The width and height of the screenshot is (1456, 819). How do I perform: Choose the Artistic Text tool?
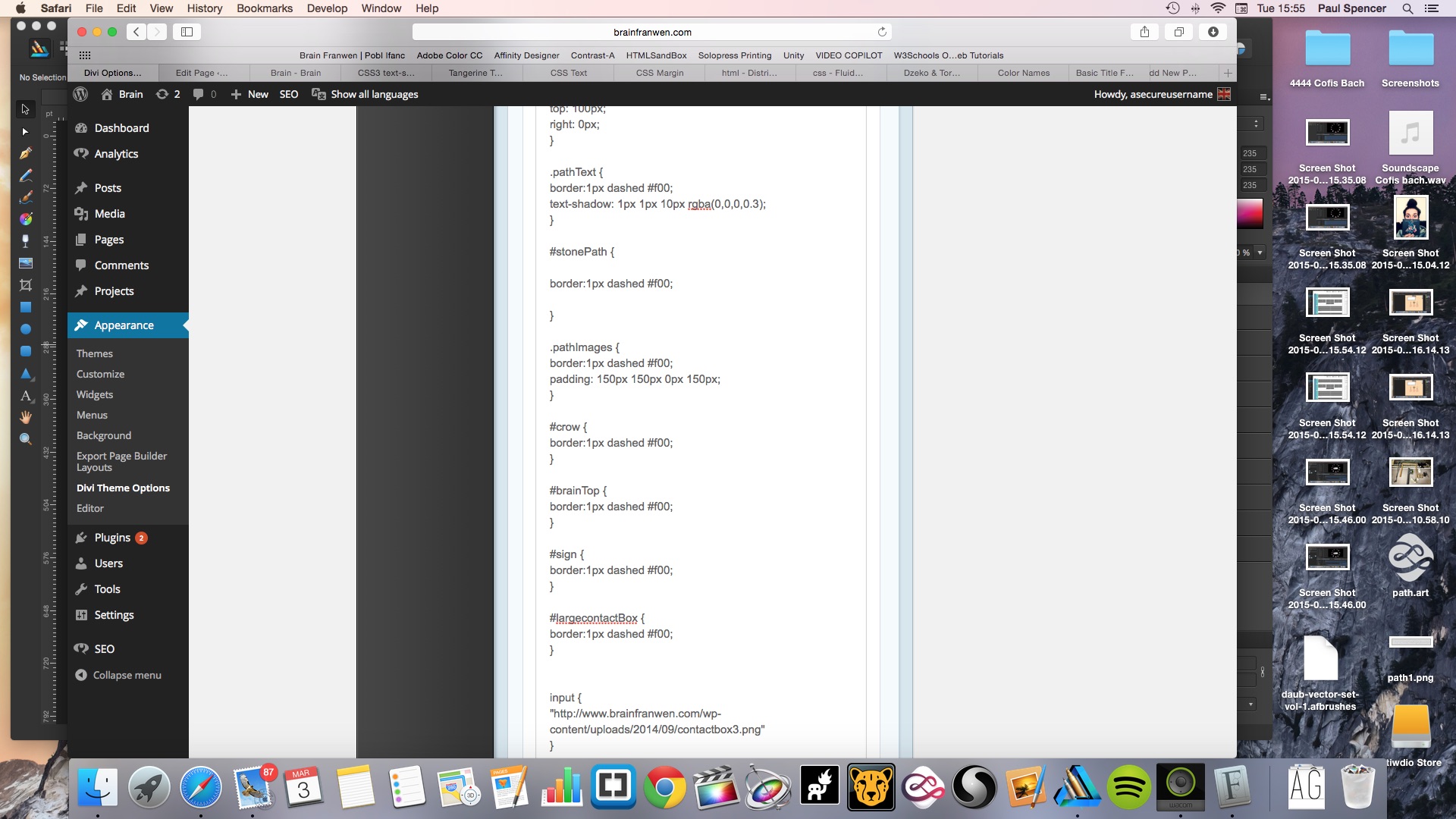[x=25, y=396]
